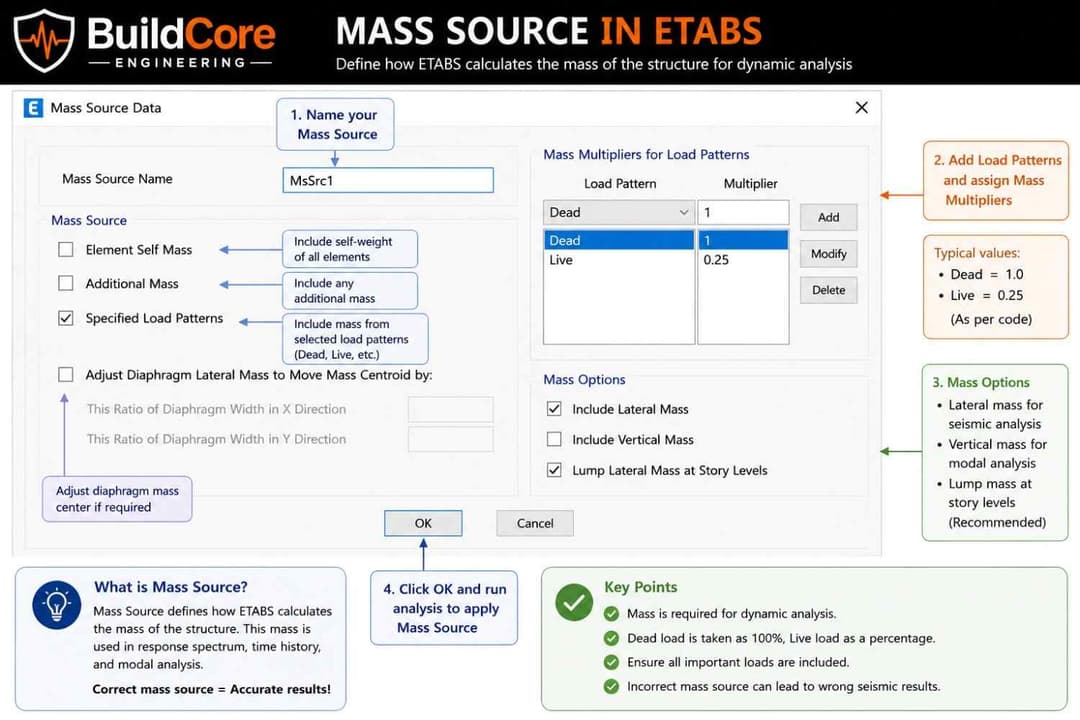
Task: Click the Mass Source Name input field
Action: [x=388, y=181]
